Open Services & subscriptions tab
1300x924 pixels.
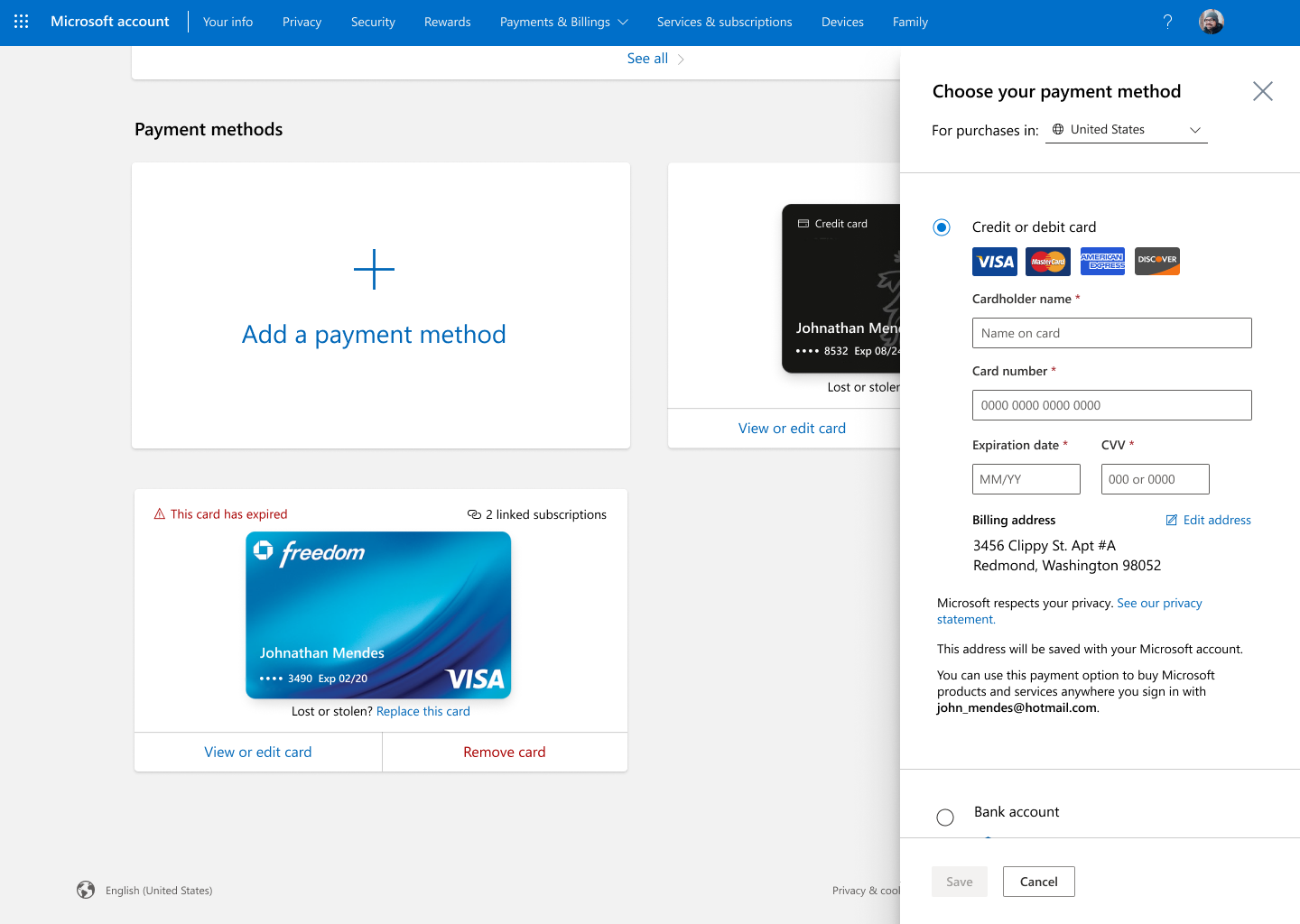[725, 22]
